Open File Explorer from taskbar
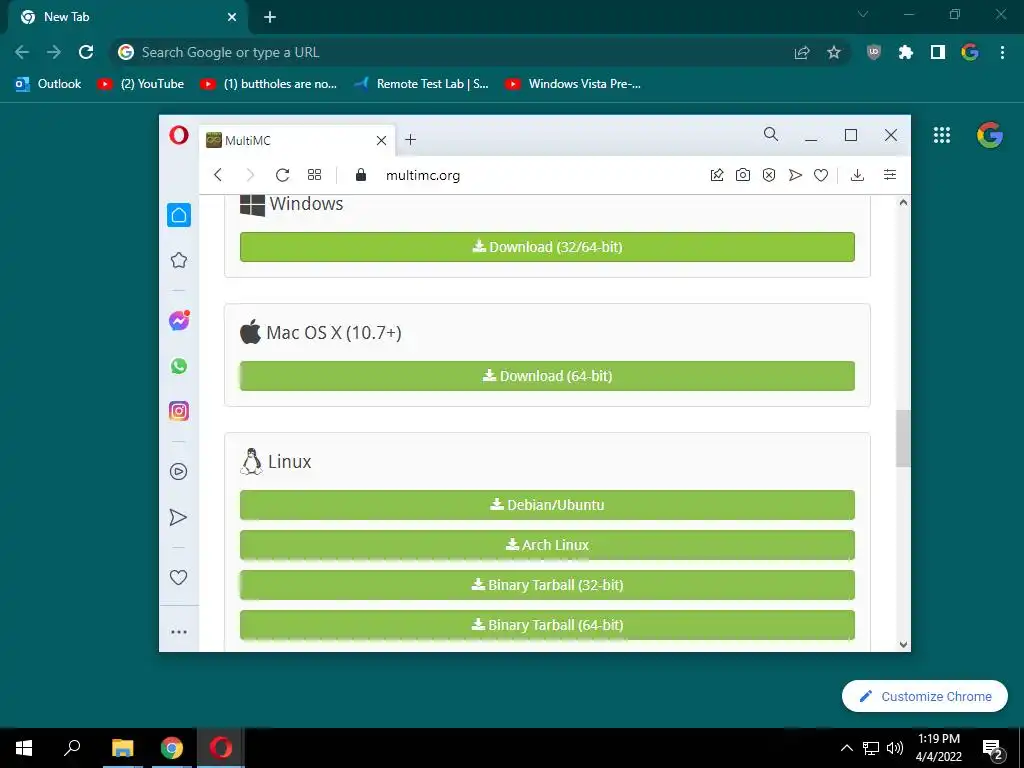The width and height of the screenshot is (1024, 768). pos(122,748)
